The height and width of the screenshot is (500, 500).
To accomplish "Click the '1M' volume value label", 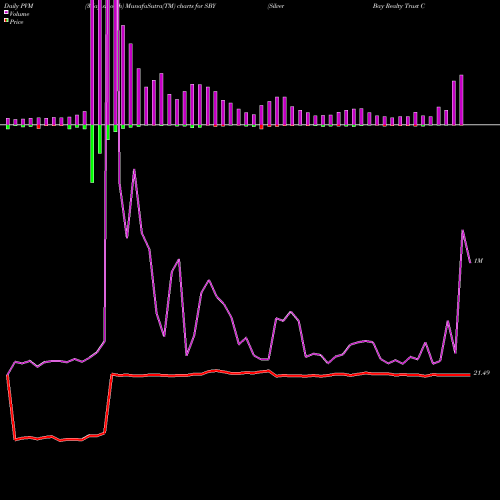I will click(x=478, y=261).
